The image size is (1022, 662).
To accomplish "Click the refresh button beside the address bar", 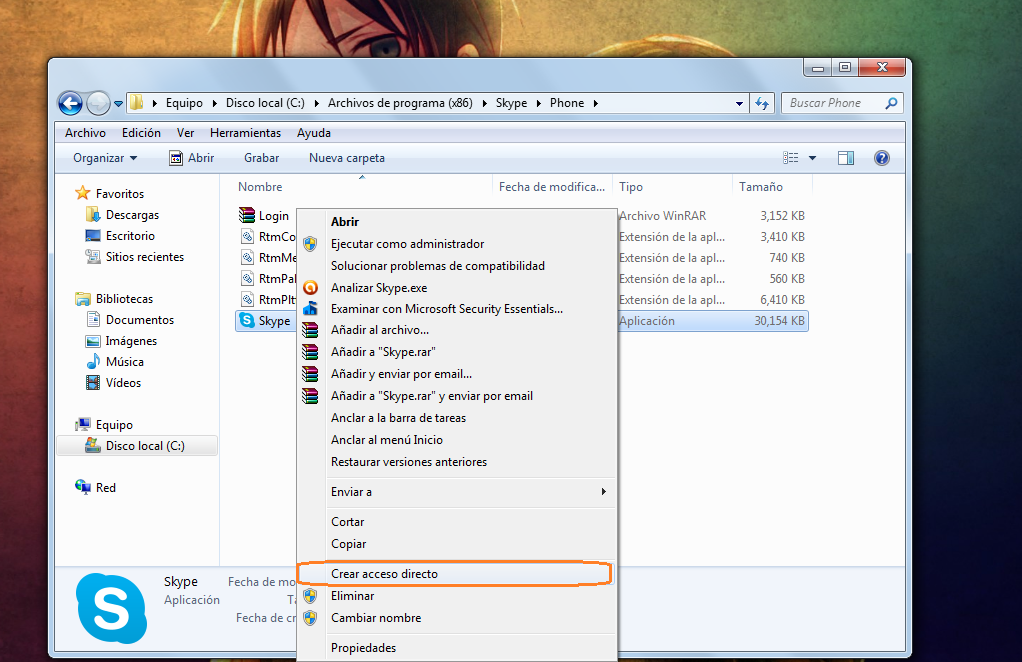I will [x=762, y=103].
